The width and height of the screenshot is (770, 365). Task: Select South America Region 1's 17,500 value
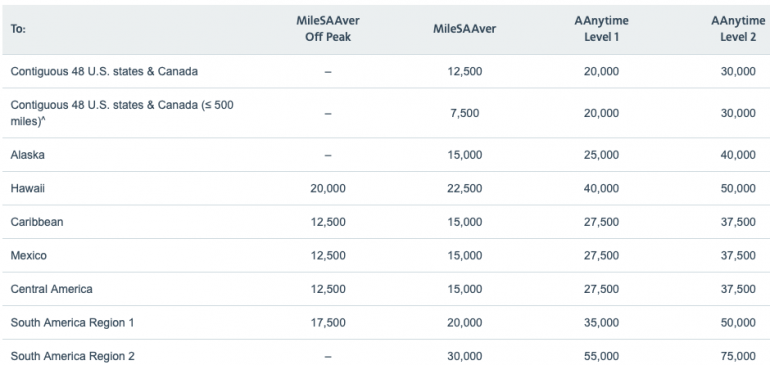pos(328,323)
